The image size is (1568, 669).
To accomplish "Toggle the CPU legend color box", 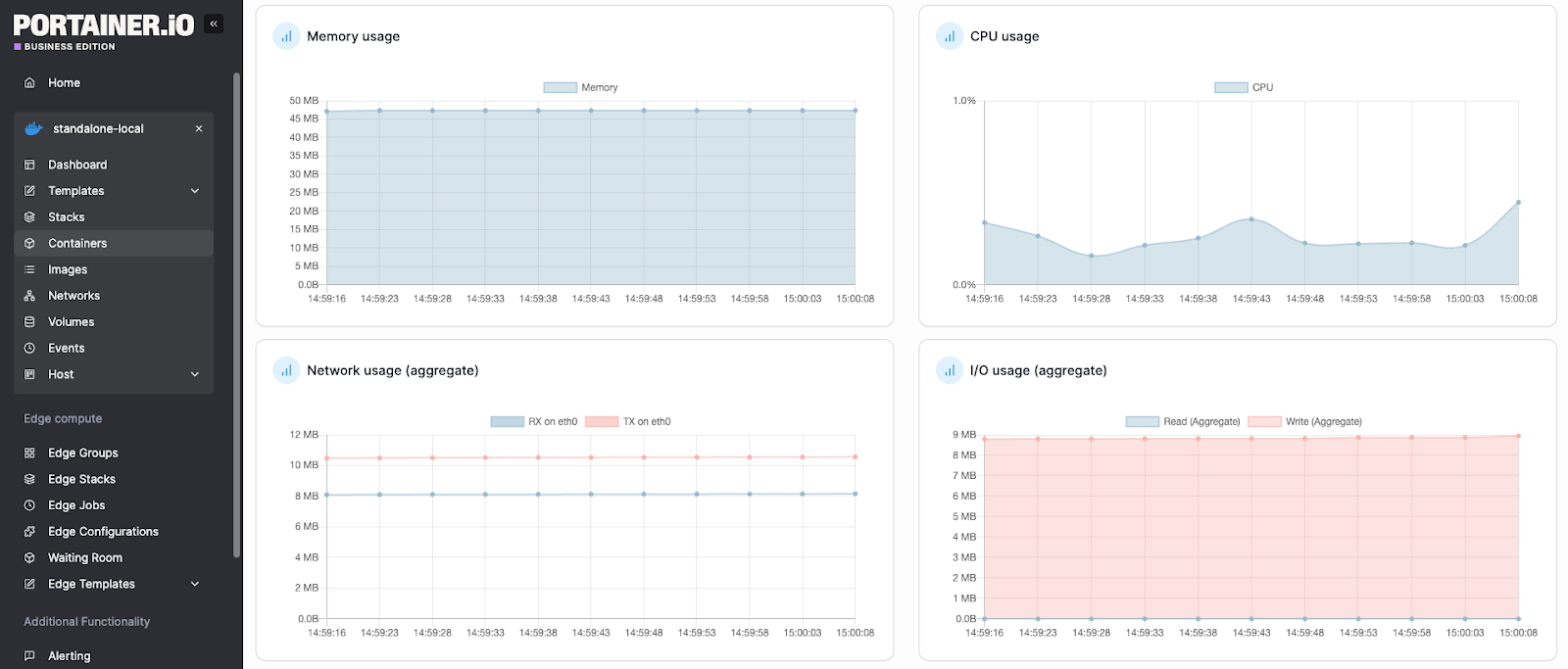I will 1231,87.
